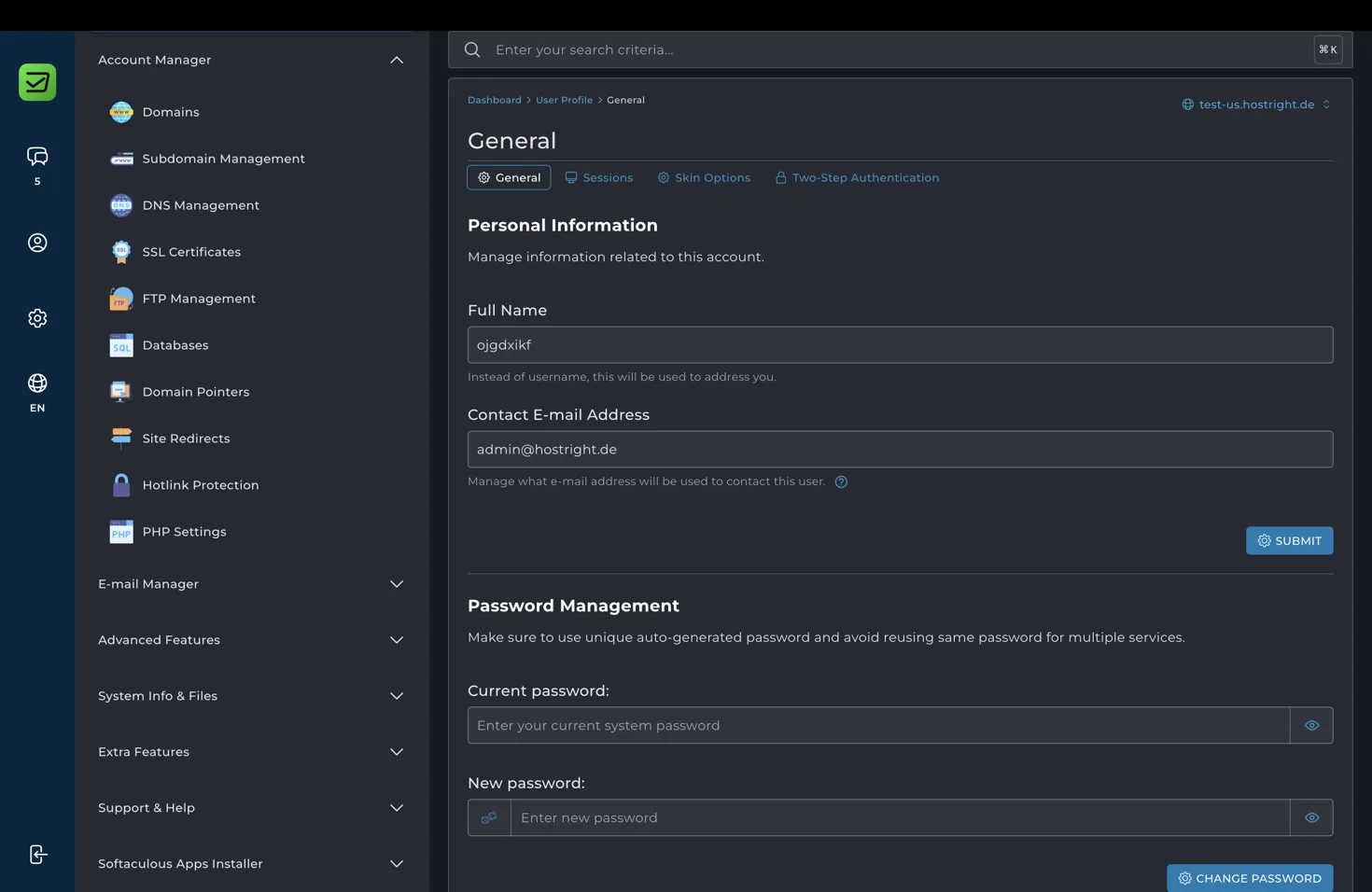Show the new password via eye icon
This screenshot has height=892, width=1372.
1311,817
